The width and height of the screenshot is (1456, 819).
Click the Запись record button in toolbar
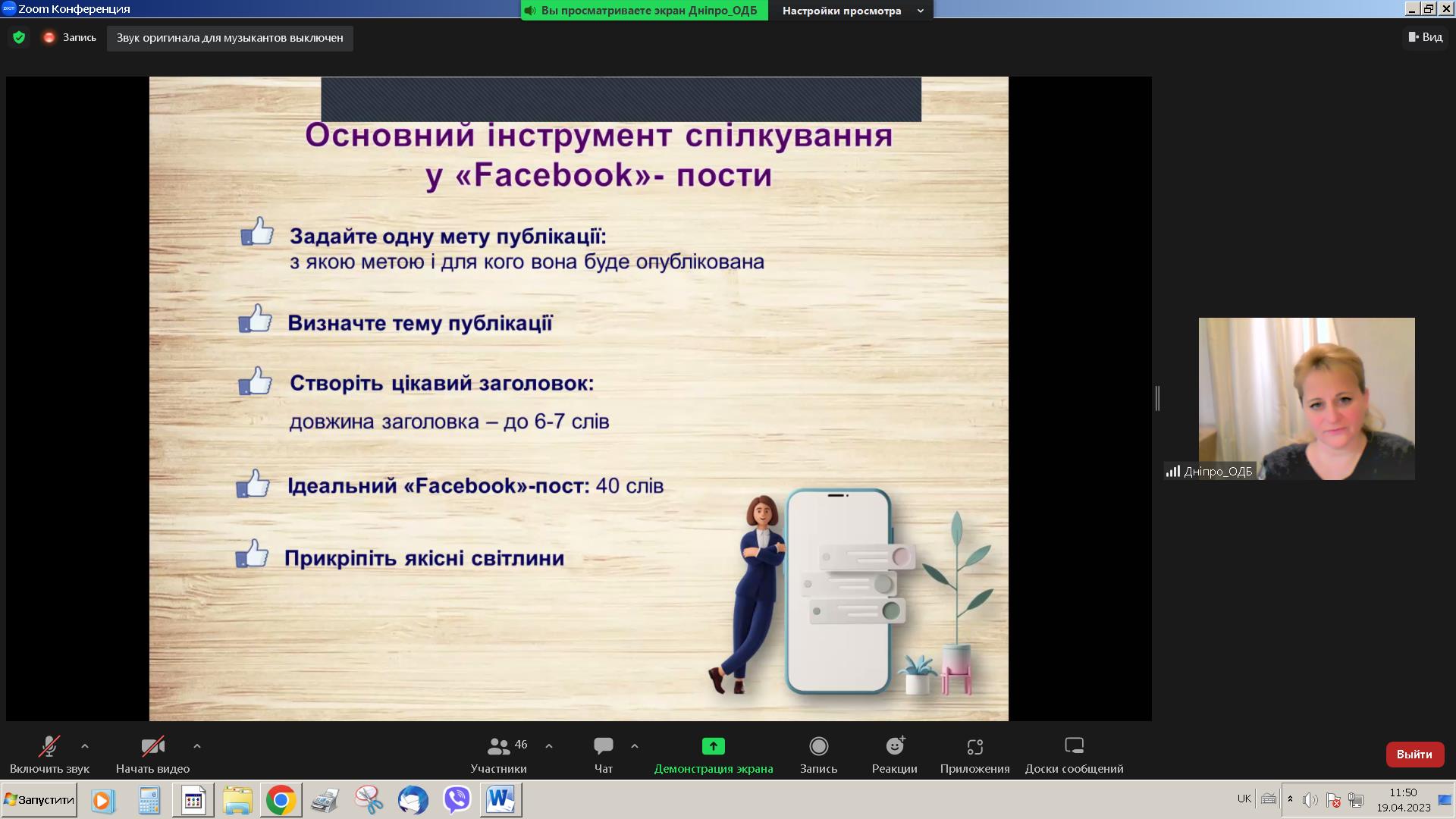818,755
